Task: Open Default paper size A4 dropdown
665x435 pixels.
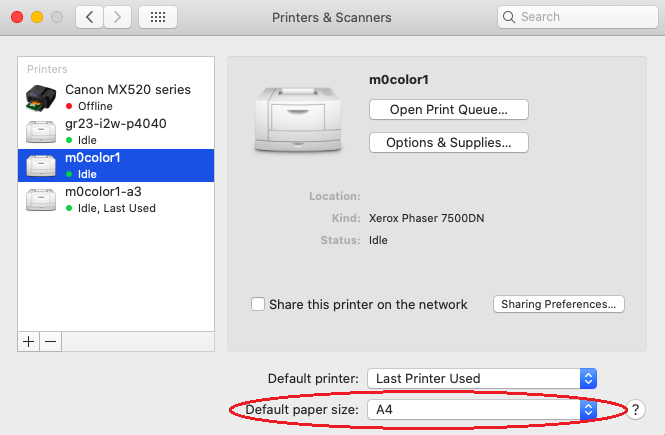Action: point(482,410)
